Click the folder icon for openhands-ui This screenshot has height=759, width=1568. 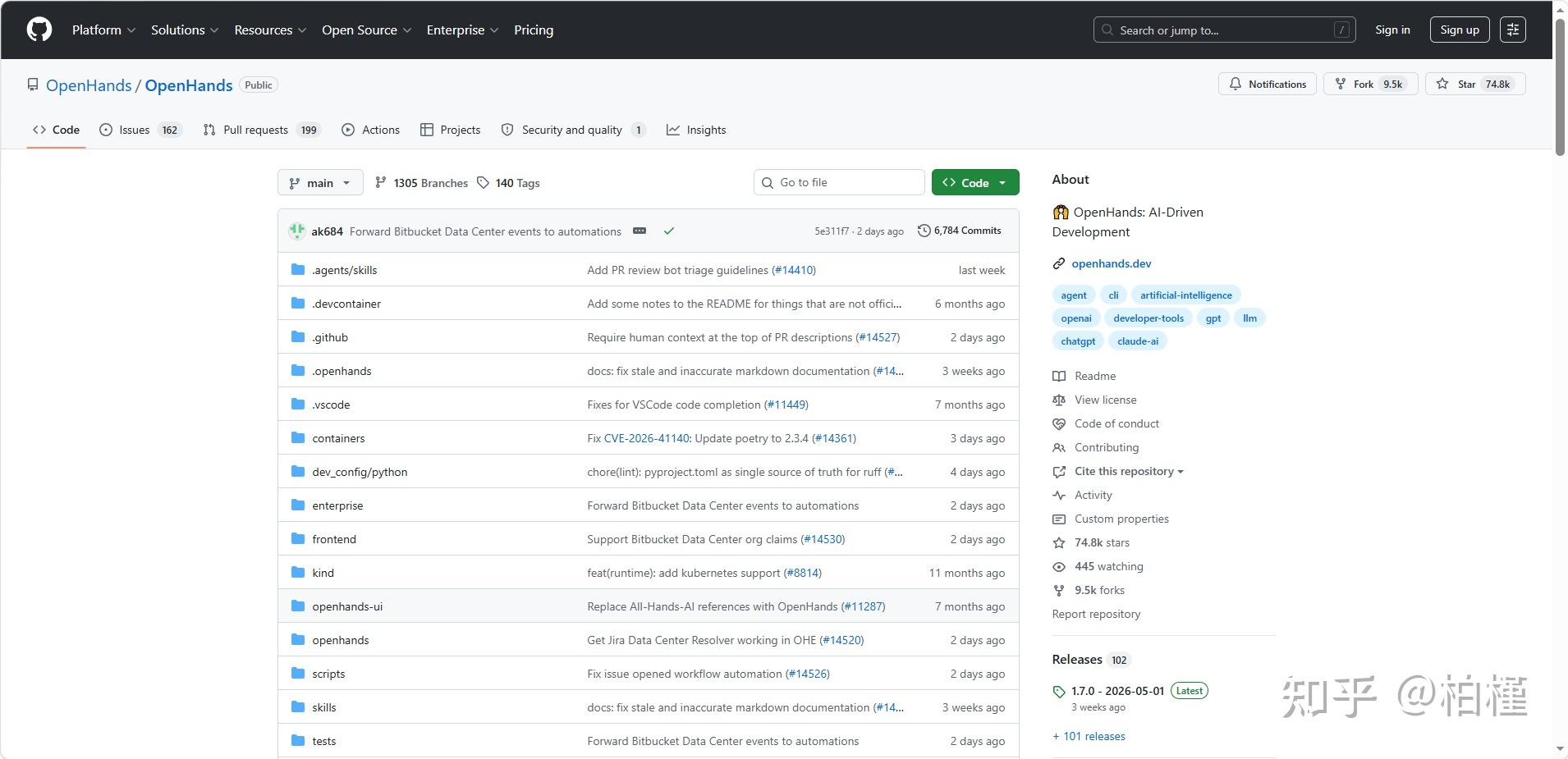tap(298, 606)
